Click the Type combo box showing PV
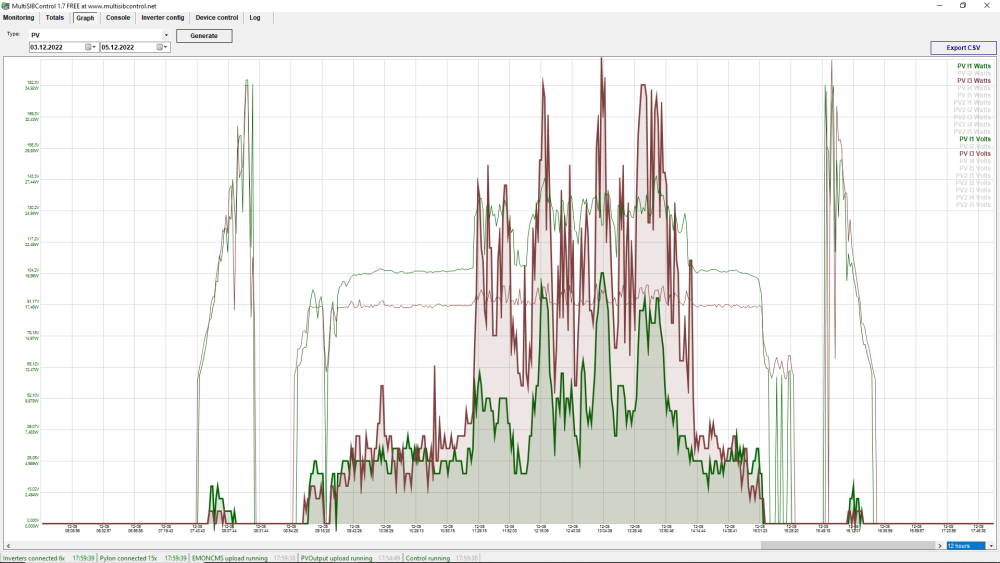1000x563 pixels. (99, 35)
